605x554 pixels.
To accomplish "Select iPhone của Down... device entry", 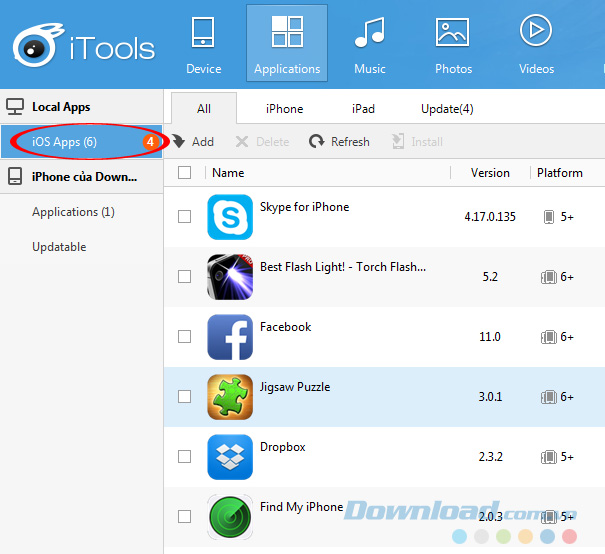I will tap(81, 176).
